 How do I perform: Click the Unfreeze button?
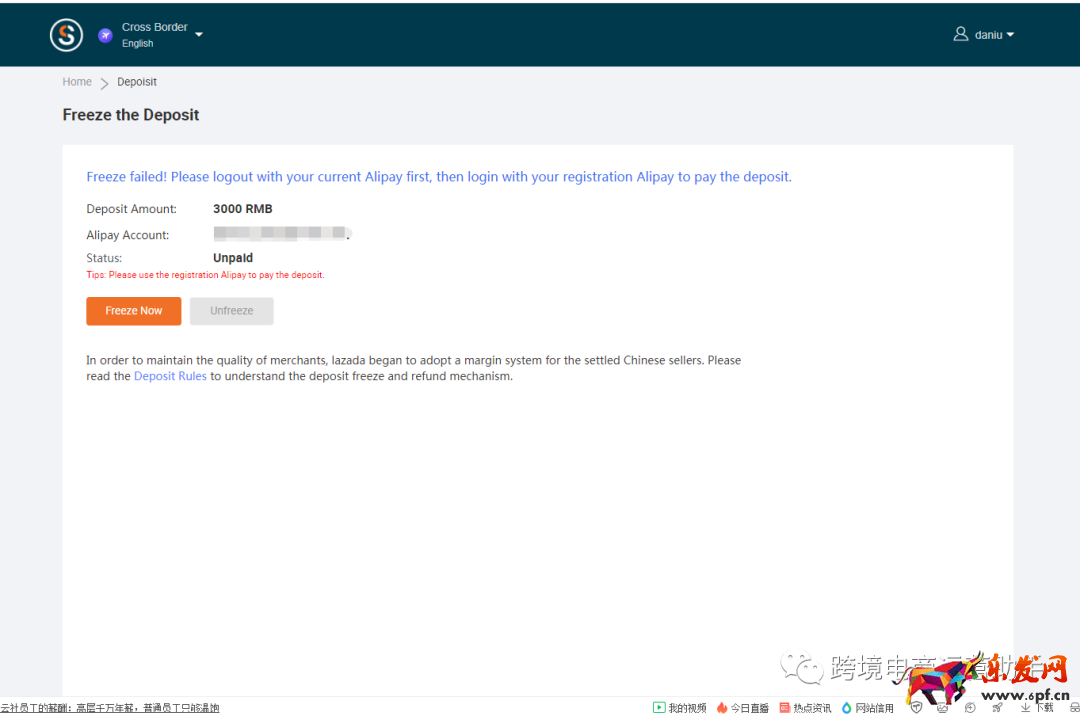[x=231, y=311]
